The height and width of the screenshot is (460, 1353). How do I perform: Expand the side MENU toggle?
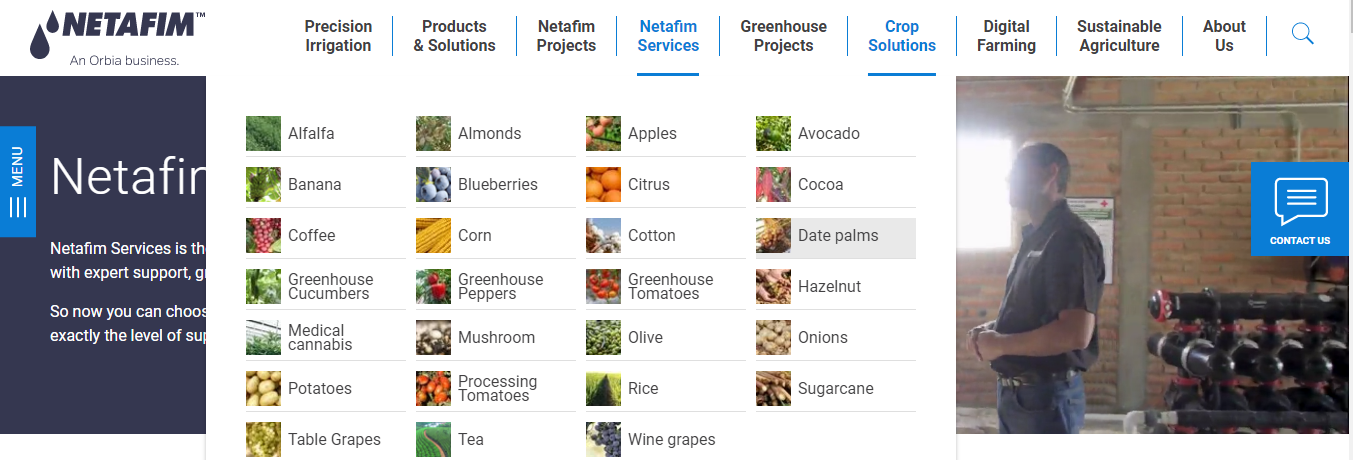point(17,181)
